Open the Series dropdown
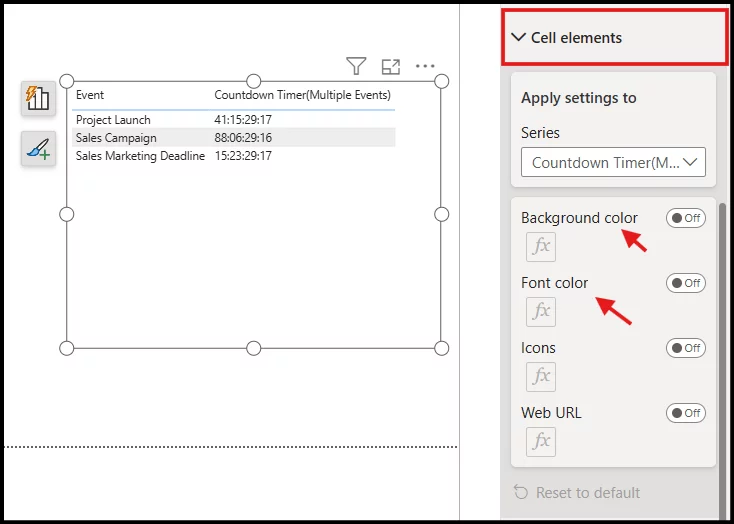734x524 pixels. point(613,162)
